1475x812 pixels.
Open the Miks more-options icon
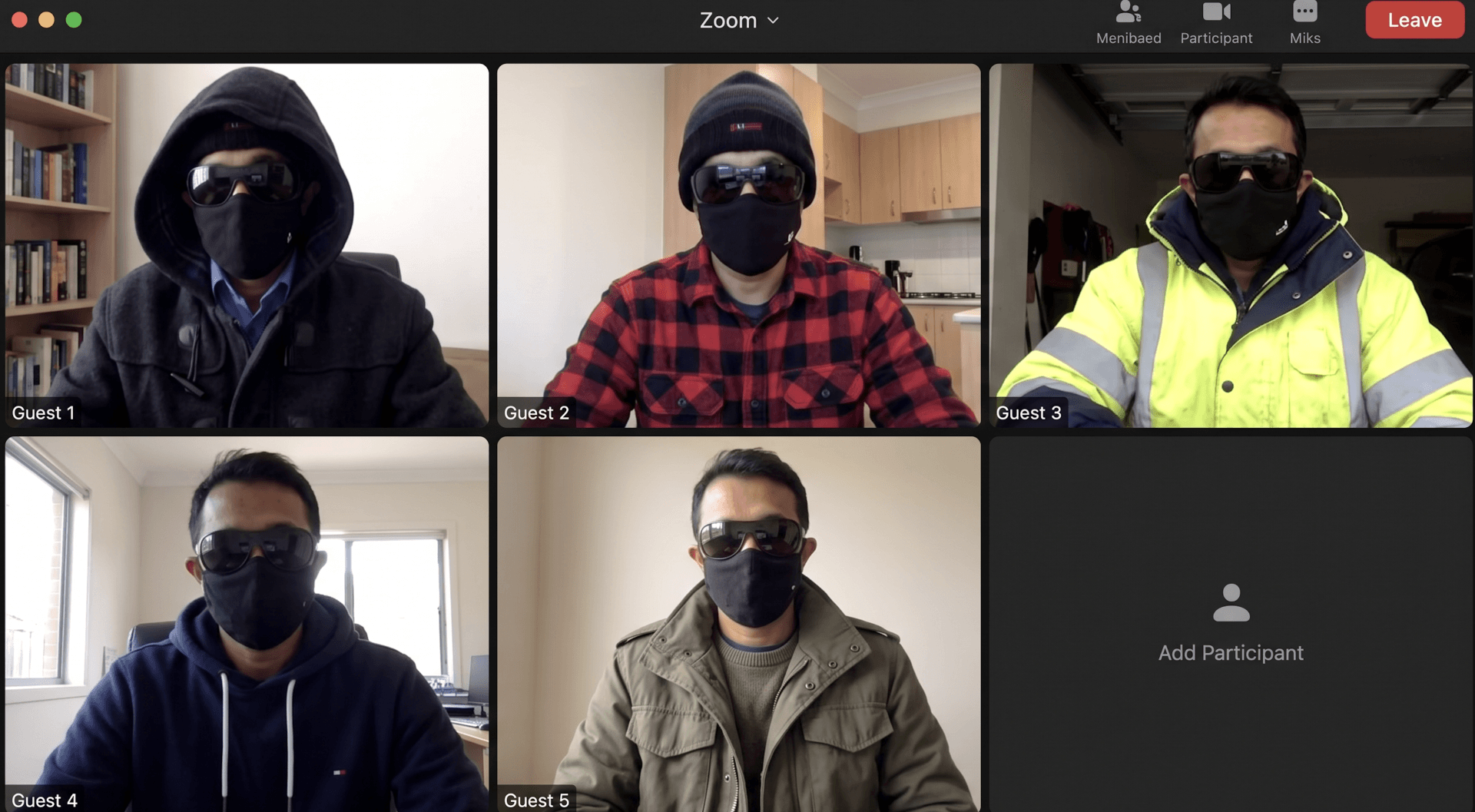click(x=1304, y=11)
